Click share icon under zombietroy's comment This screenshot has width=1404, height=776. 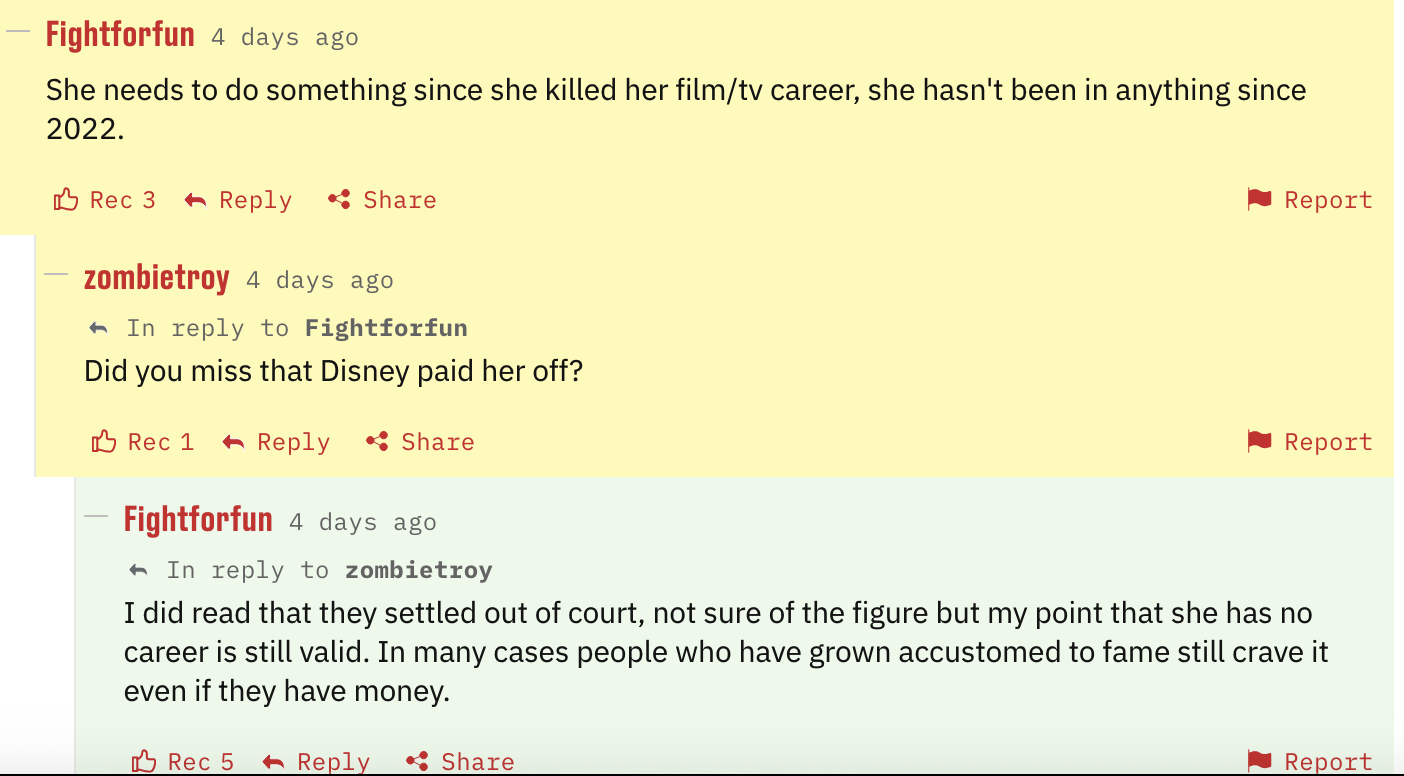377,442
